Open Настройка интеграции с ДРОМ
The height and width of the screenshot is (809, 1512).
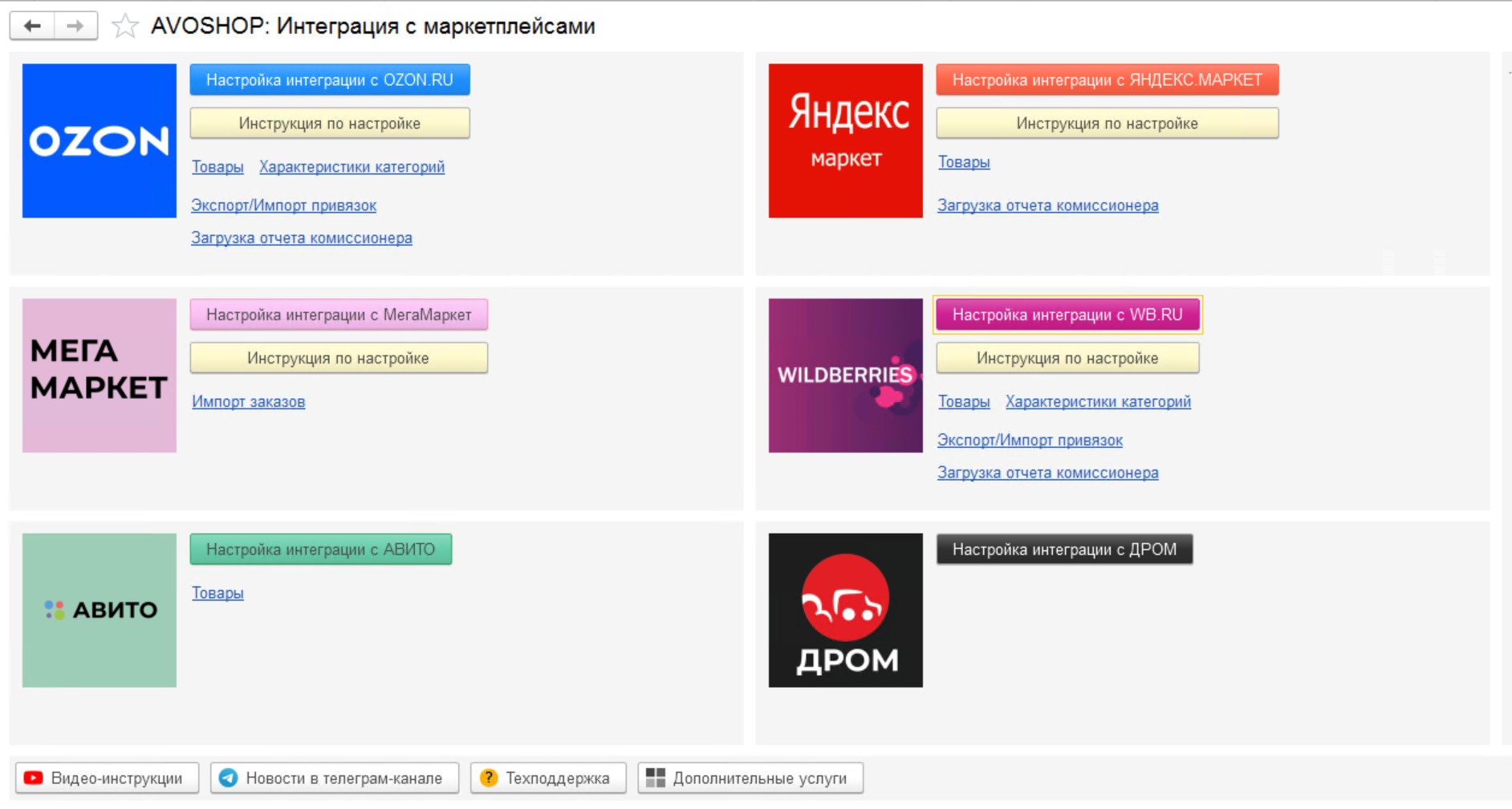[x=1065, y=549]
